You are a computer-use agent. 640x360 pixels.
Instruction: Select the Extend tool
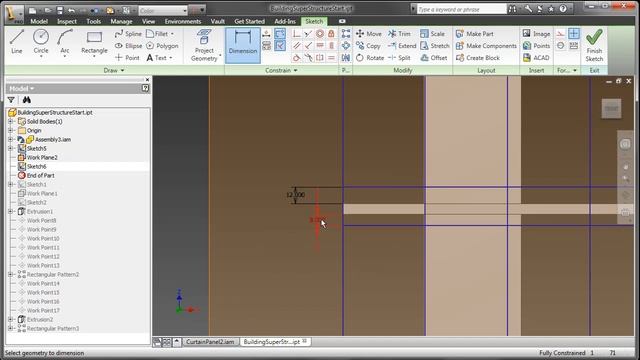(x=402, y=46)
